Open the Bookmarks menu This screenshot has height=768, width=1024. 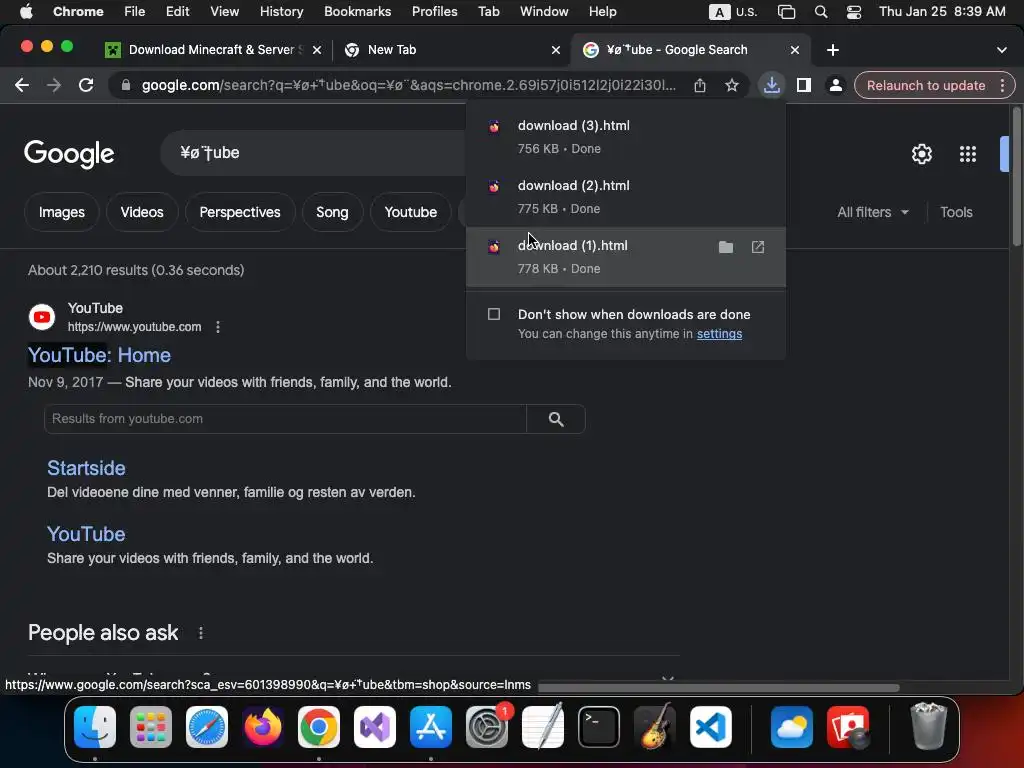click(357, 12)
